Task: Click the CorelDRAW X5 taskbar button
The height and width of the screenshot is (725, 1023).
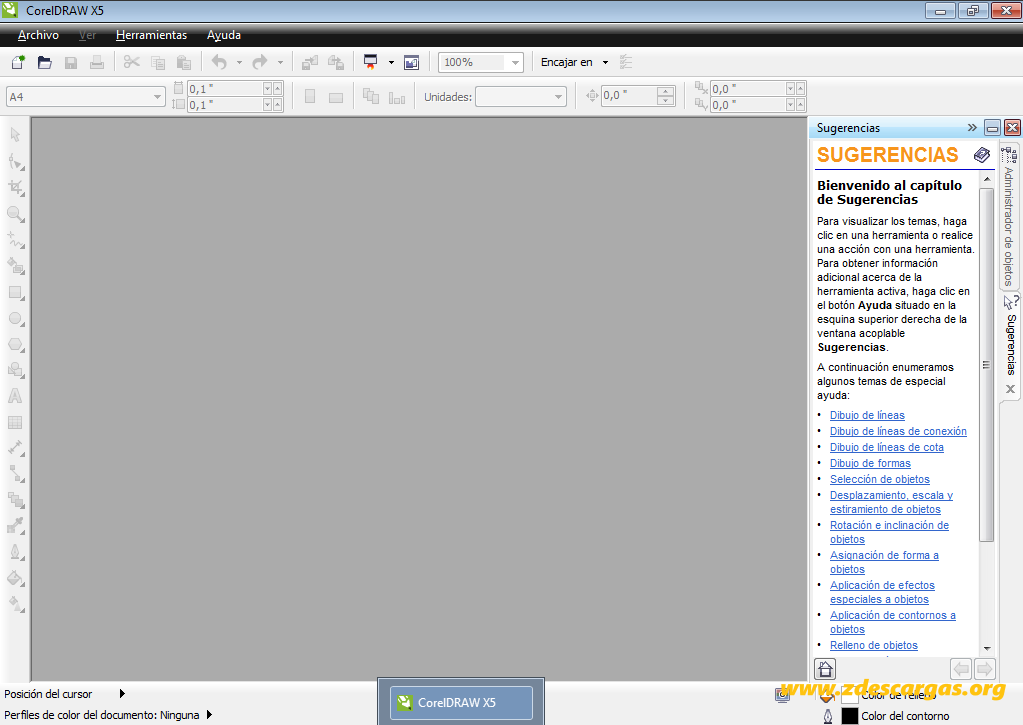Action: coord(461,703)
